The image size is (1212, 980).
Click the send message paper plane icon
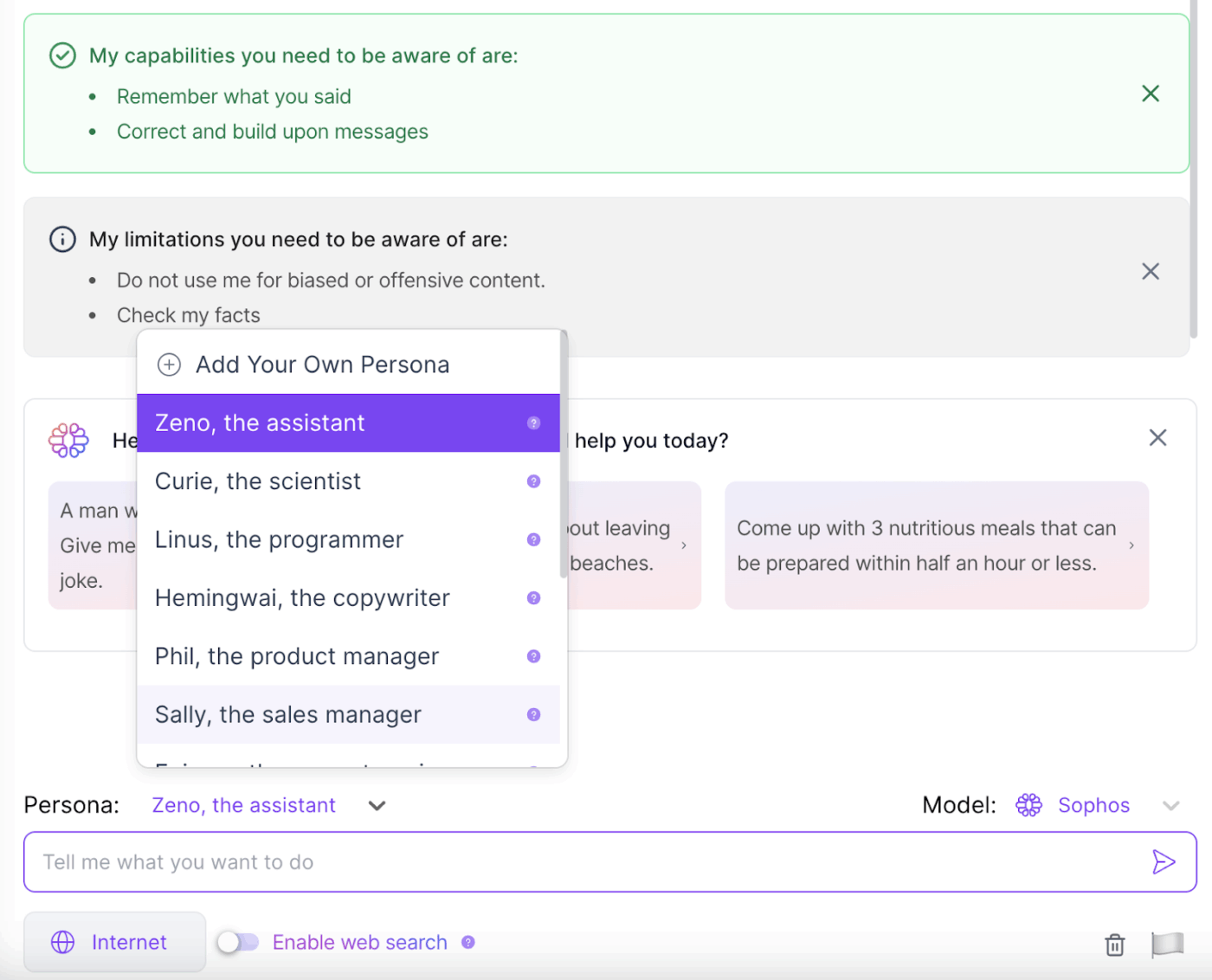tap(1164, 861)
